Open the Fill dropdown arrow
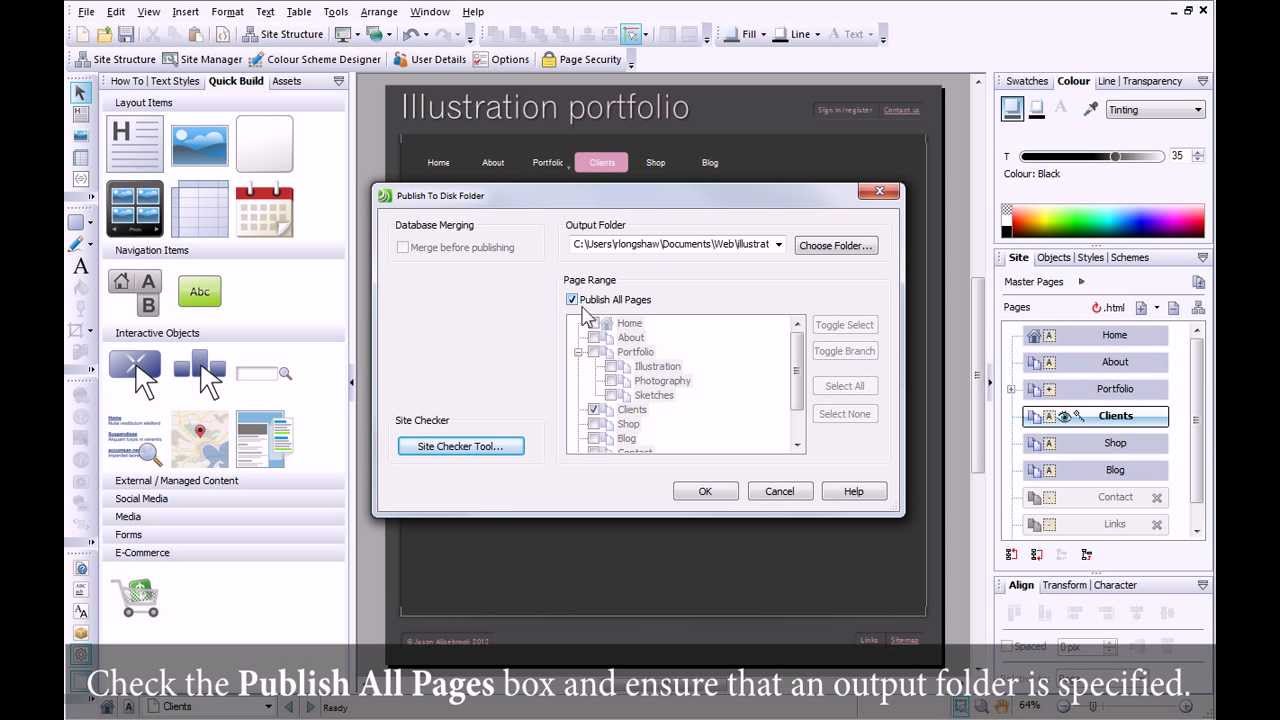The height and width of the screenshot is (720, 1280). coord(763,35)
